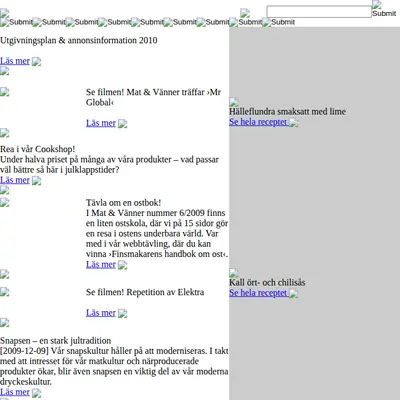Open Se hela receptet for Kall ört- och chilisås

click(x=258, y=293)
